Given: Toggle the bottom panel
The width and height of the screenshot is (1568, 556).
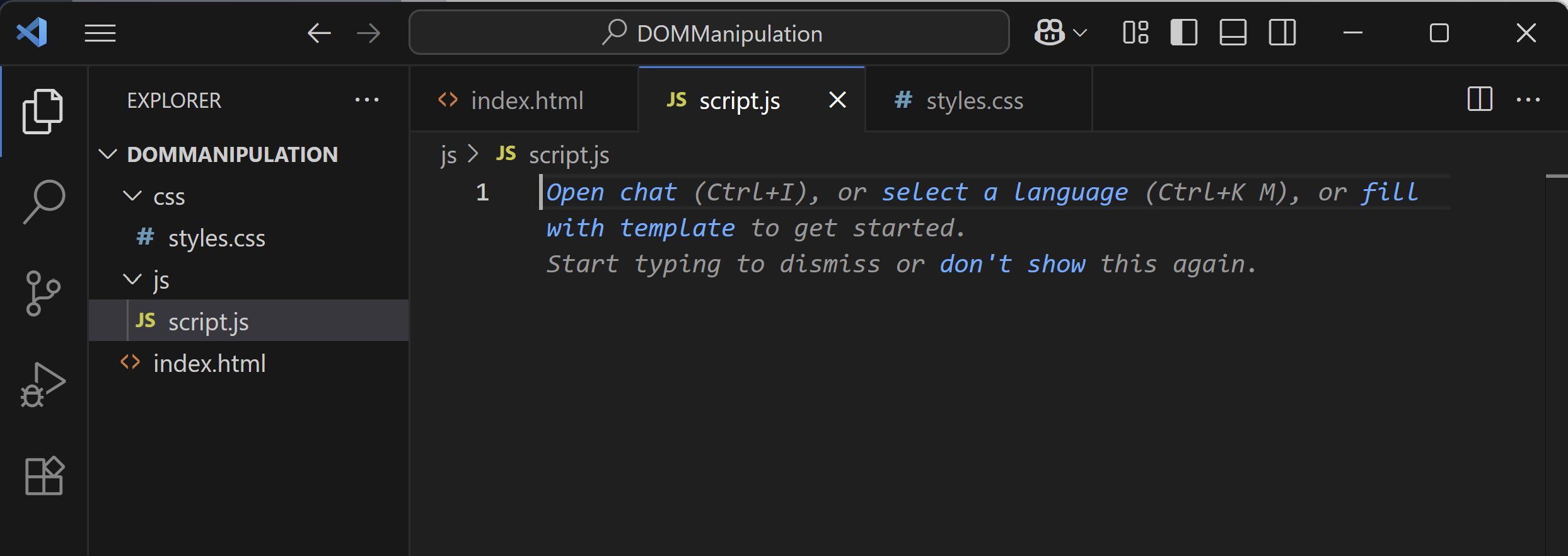Looking at the screenshot, I should (1233, 33).
